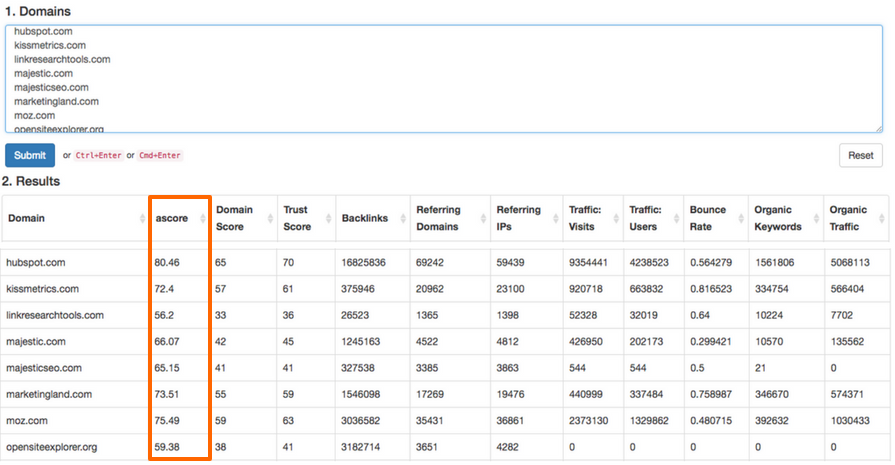Click backlinks value 16825836

pos(363,262)
